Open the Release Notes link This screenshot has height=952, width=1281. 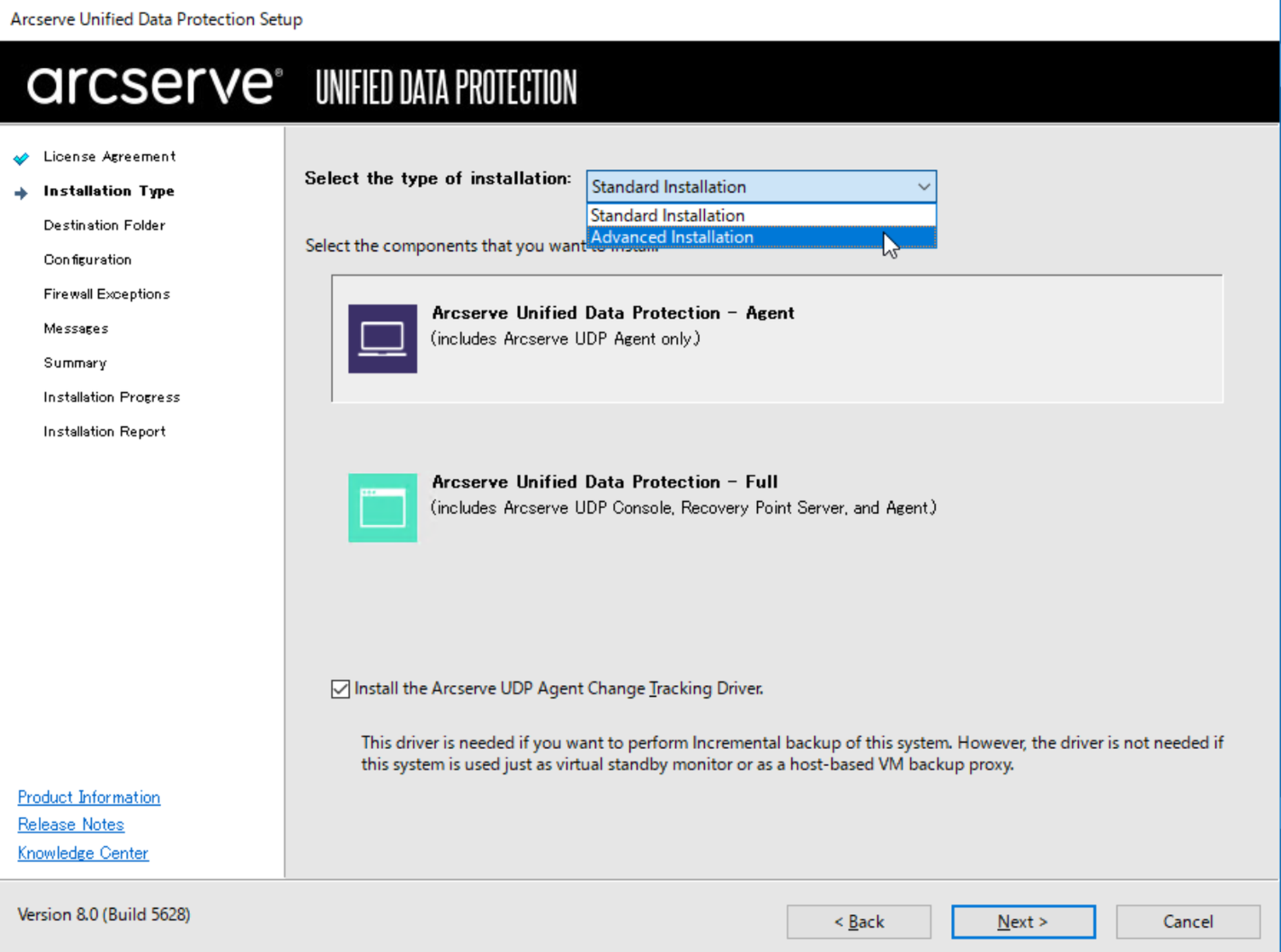pos(71,825)
